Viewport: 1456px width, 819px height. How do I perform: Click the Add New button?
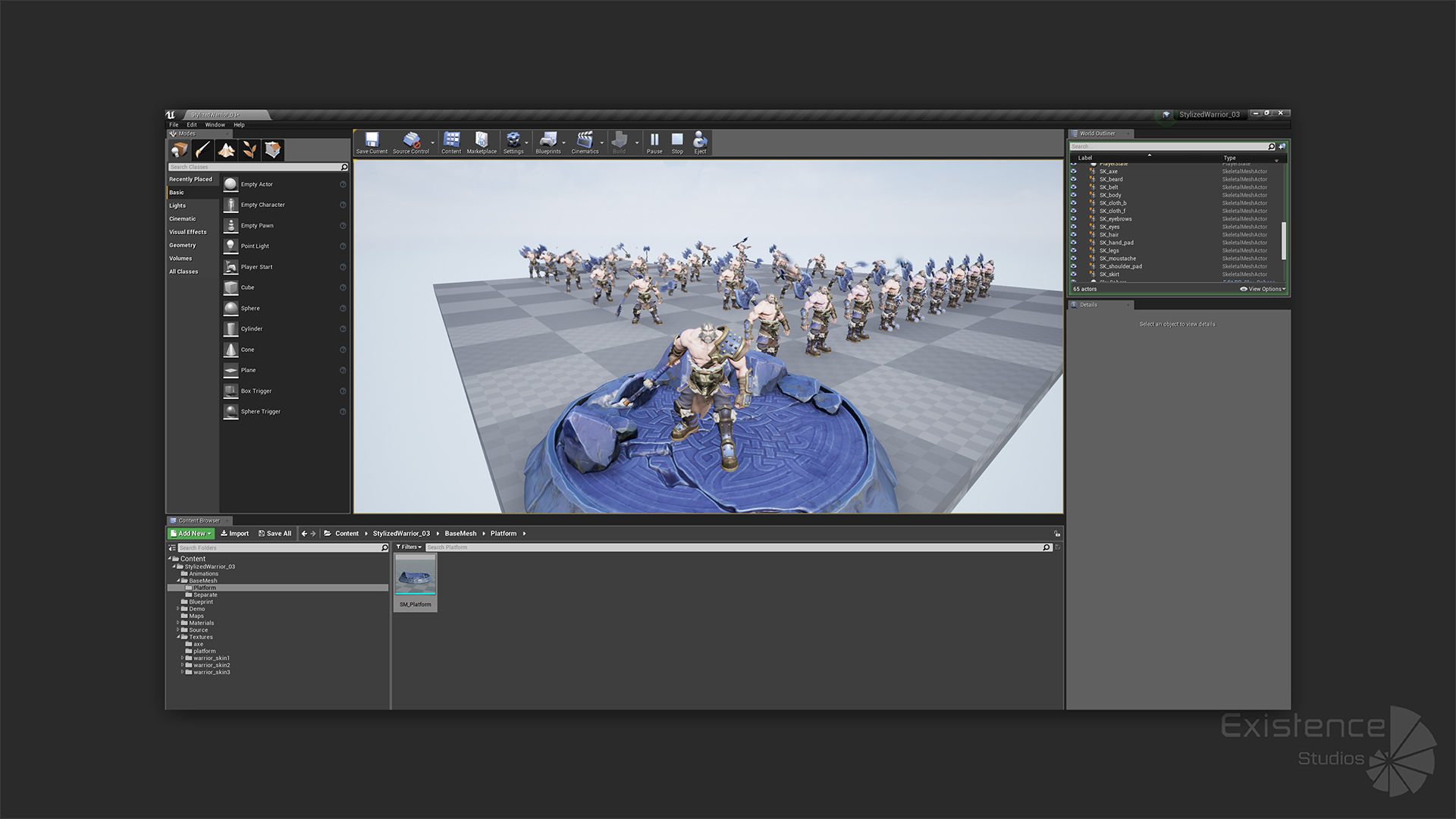point(190,533)
